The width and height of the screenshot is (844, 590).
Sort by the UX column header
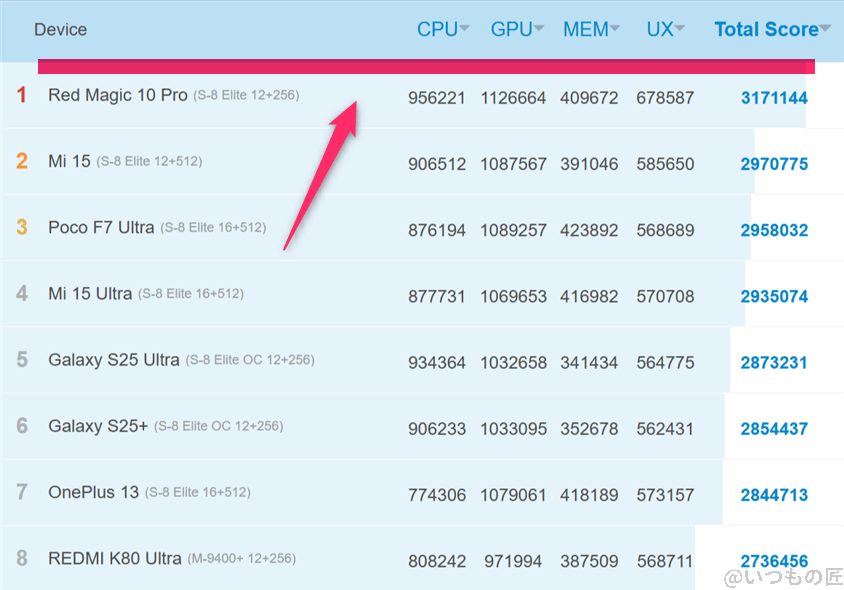click(x=658, y=29)
